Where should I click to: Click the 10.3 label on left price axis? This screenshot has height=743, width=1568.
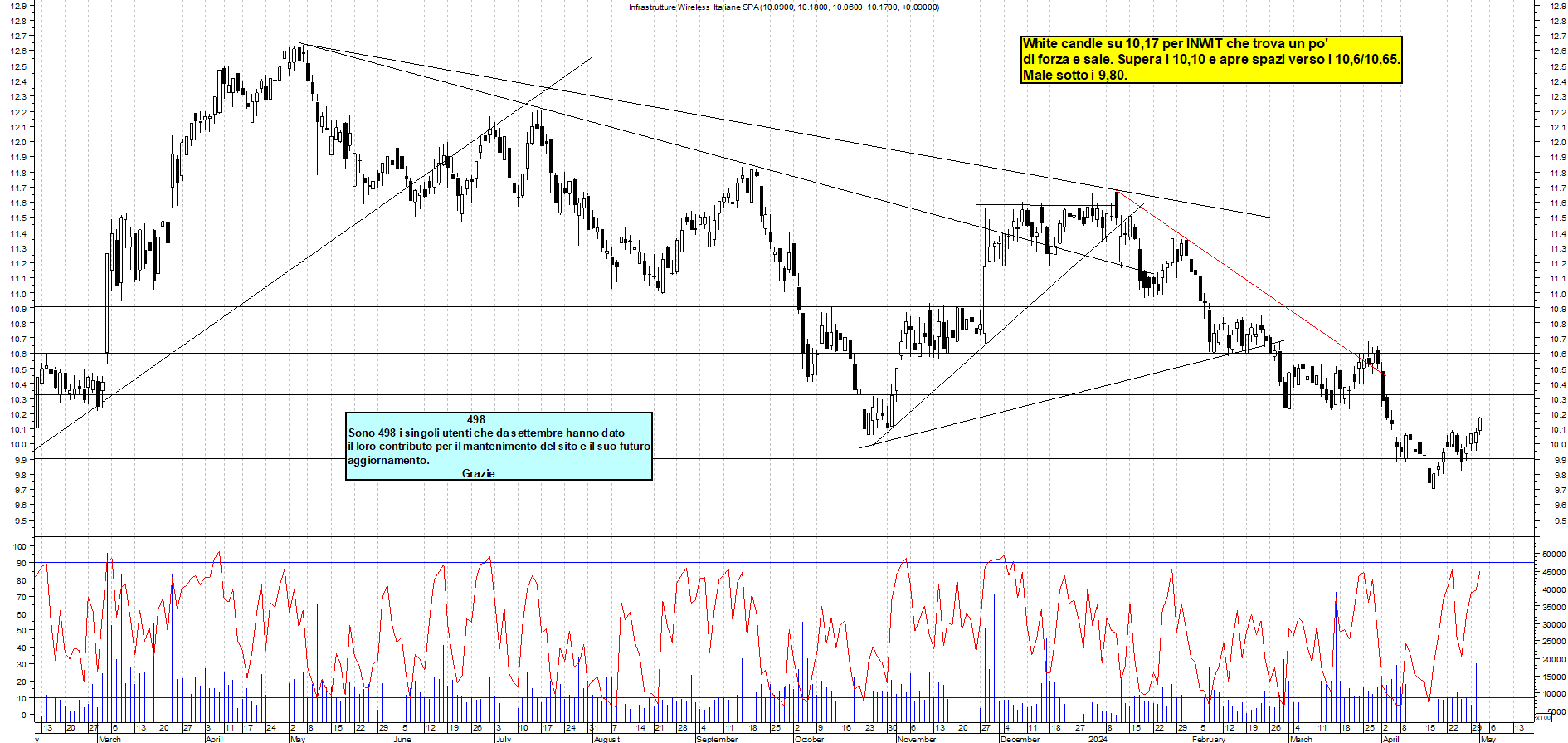(x=19, y=399)
